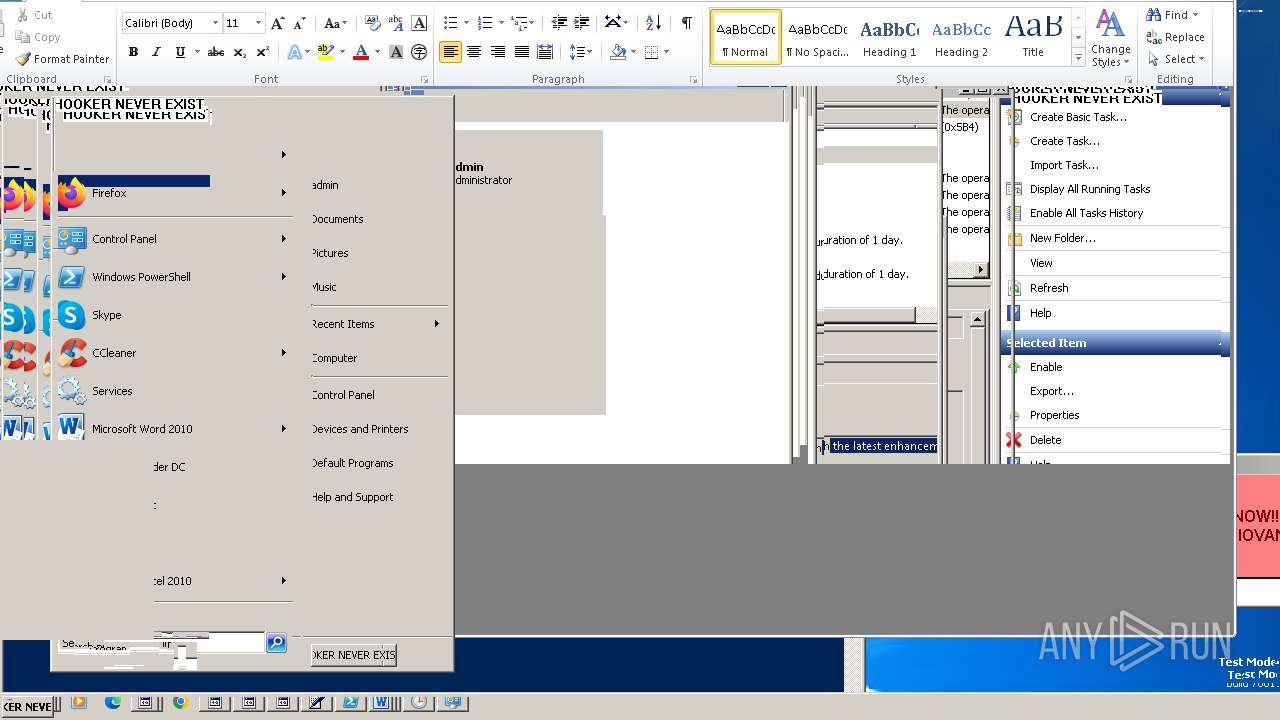This screenshot has height=720, width=1280.
Task: Click Display All Running Tasks action
Action: click(x=1090, y=189)
